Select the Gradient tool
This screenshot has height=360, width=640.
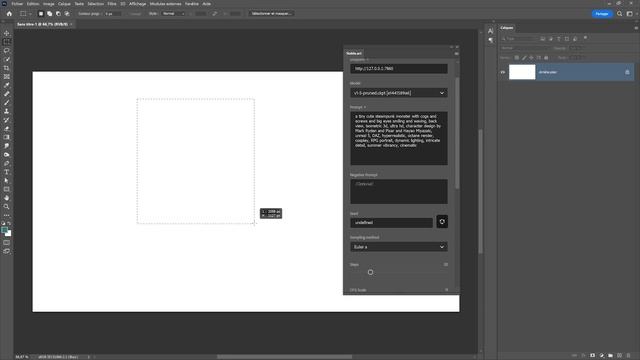7,137
